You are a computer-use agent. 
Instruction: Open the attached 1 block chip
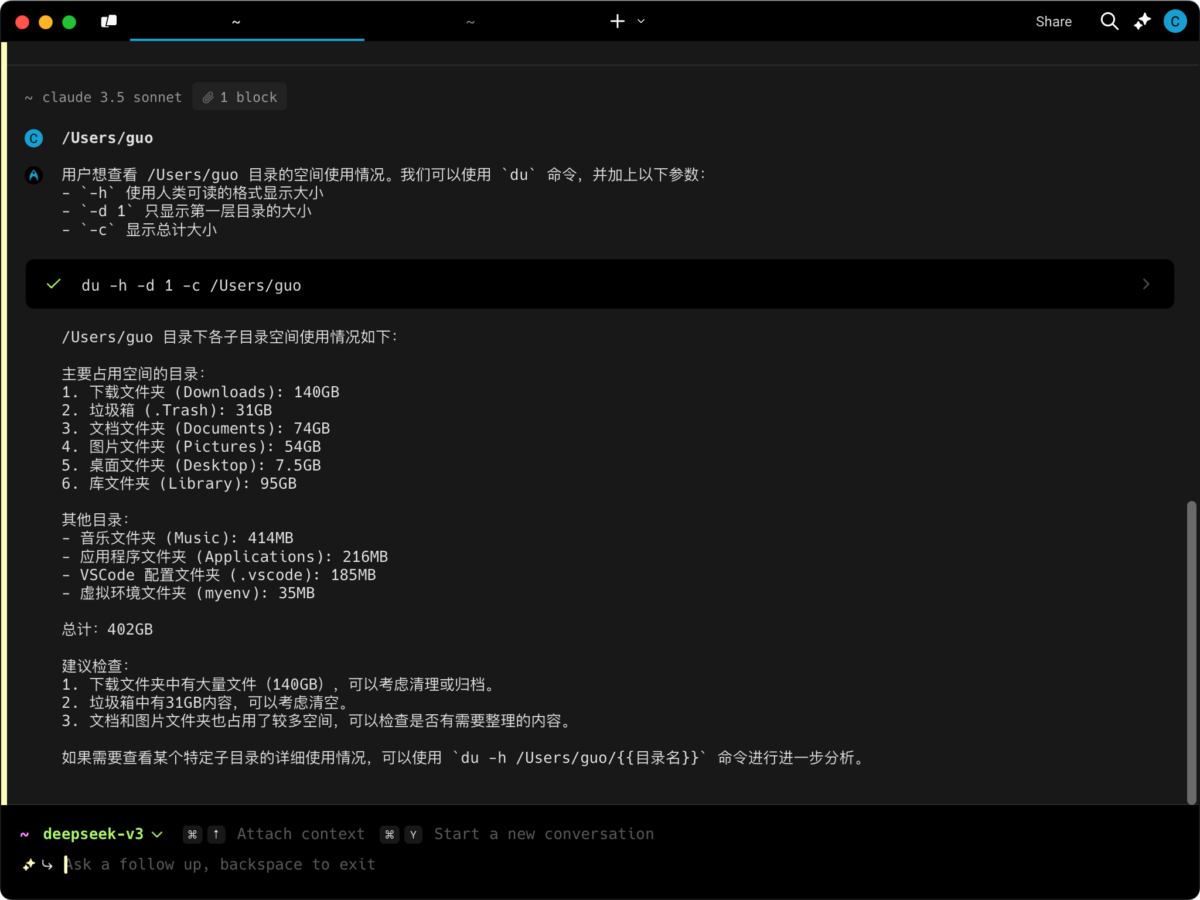[x=239, y=97]
